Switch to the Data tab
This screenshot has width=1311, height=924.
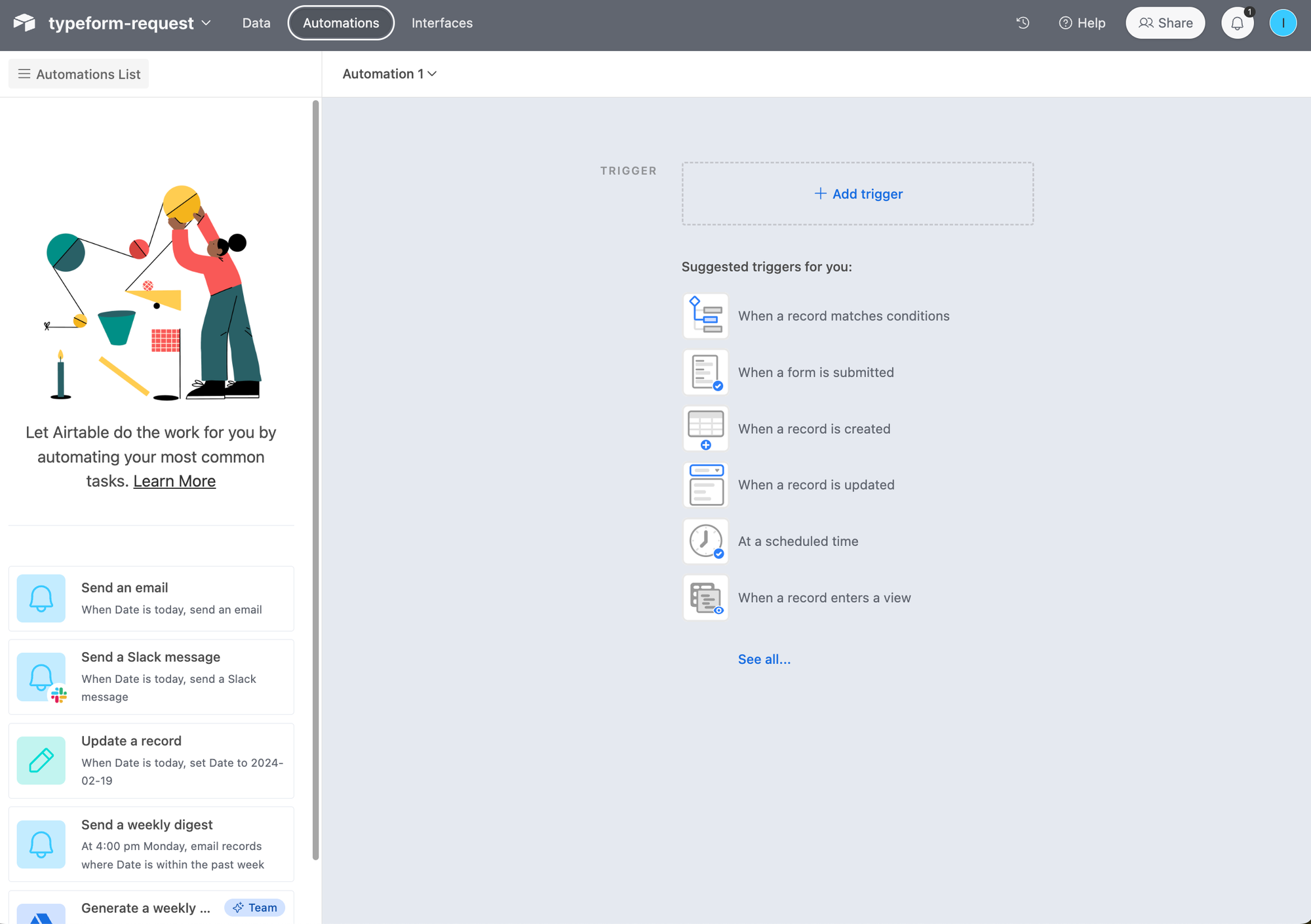[x=256, y=23]
